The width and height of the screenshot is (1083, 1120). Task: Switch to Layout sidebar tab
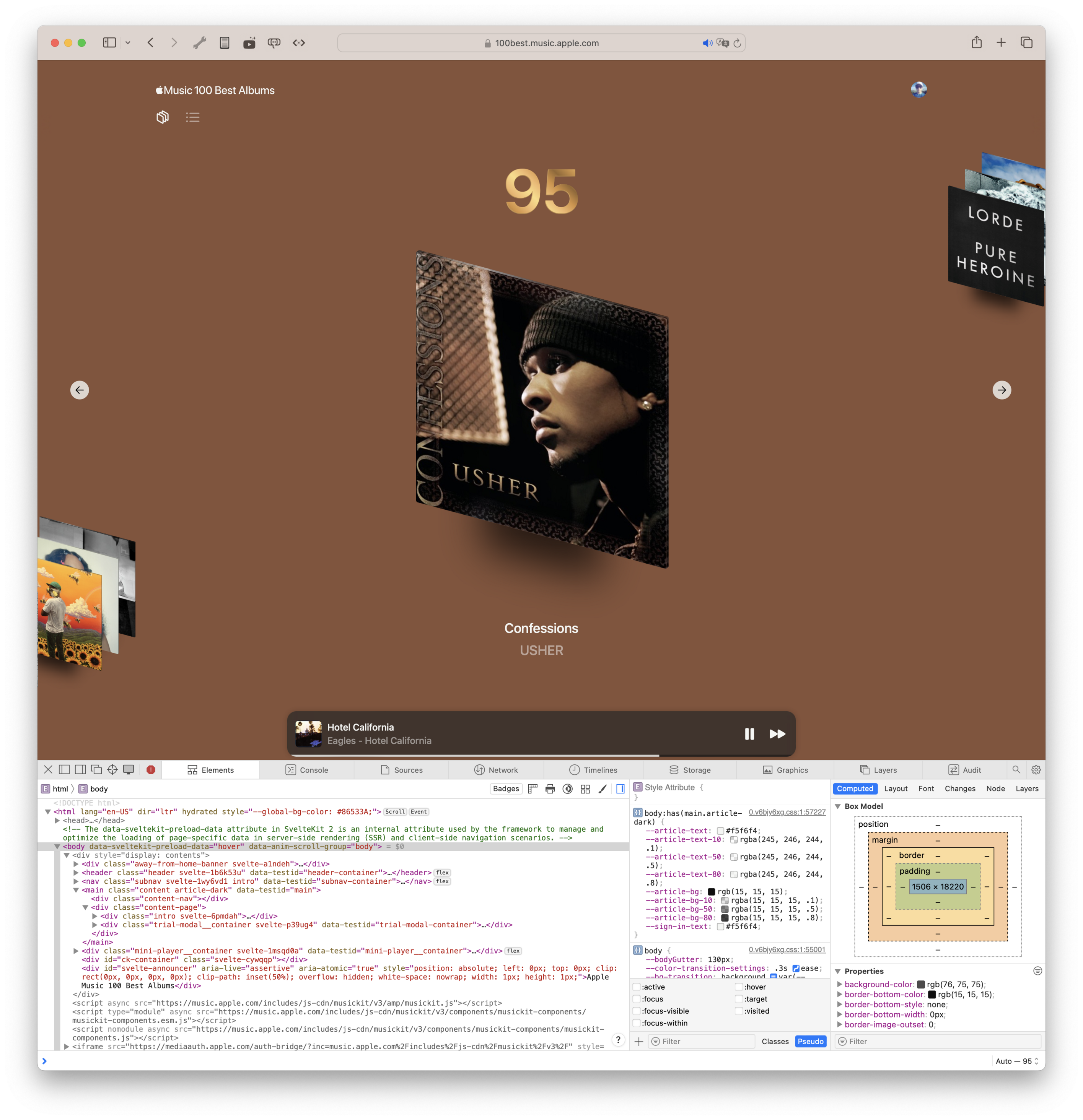[x=896, y=788]
